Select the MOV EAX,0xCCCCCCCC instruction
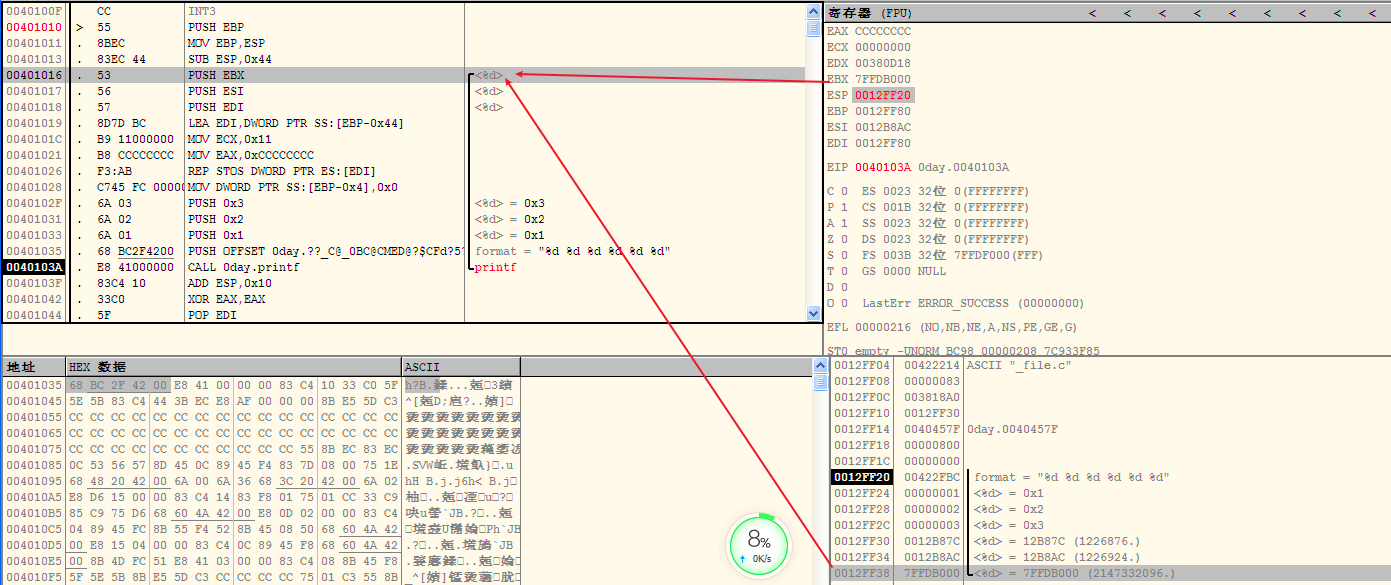Screen dimensions: 1391x585 [250, 155]
